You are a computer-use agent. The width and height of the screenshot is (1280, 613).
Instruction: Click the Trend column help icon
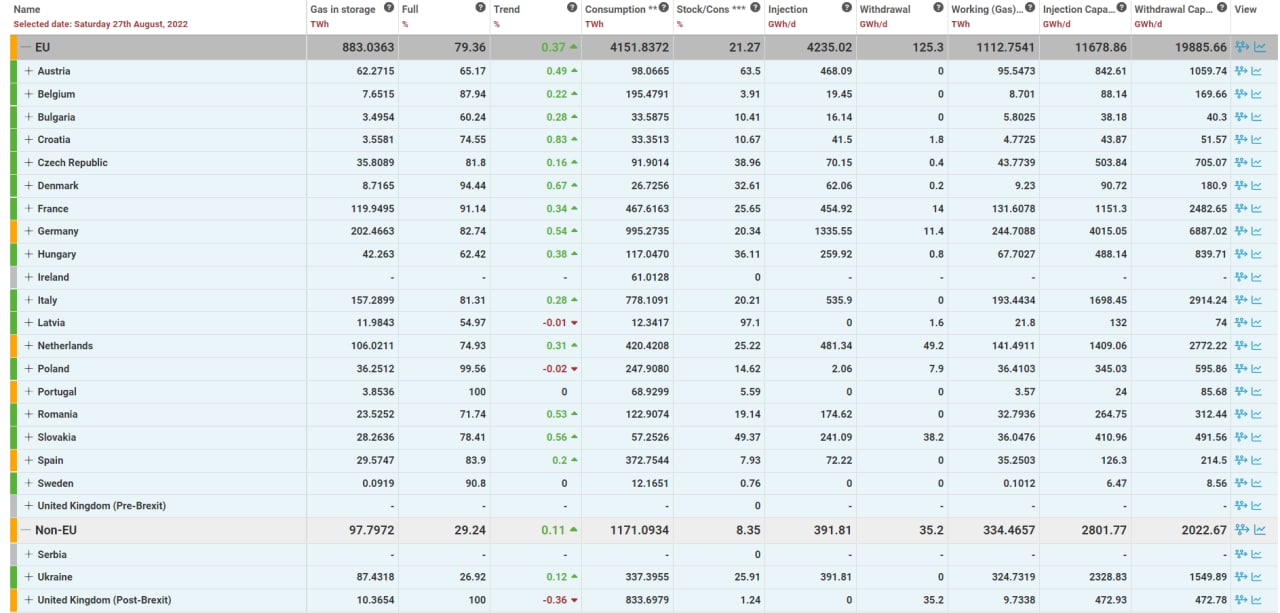[x=572, y=8]
